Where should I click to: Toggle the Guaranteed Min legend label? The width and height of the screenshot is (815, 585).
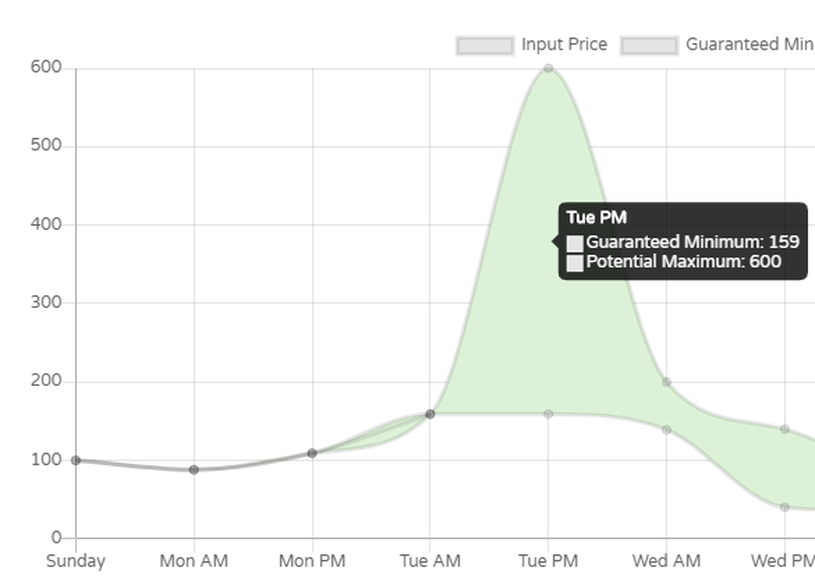click(748, 45)
